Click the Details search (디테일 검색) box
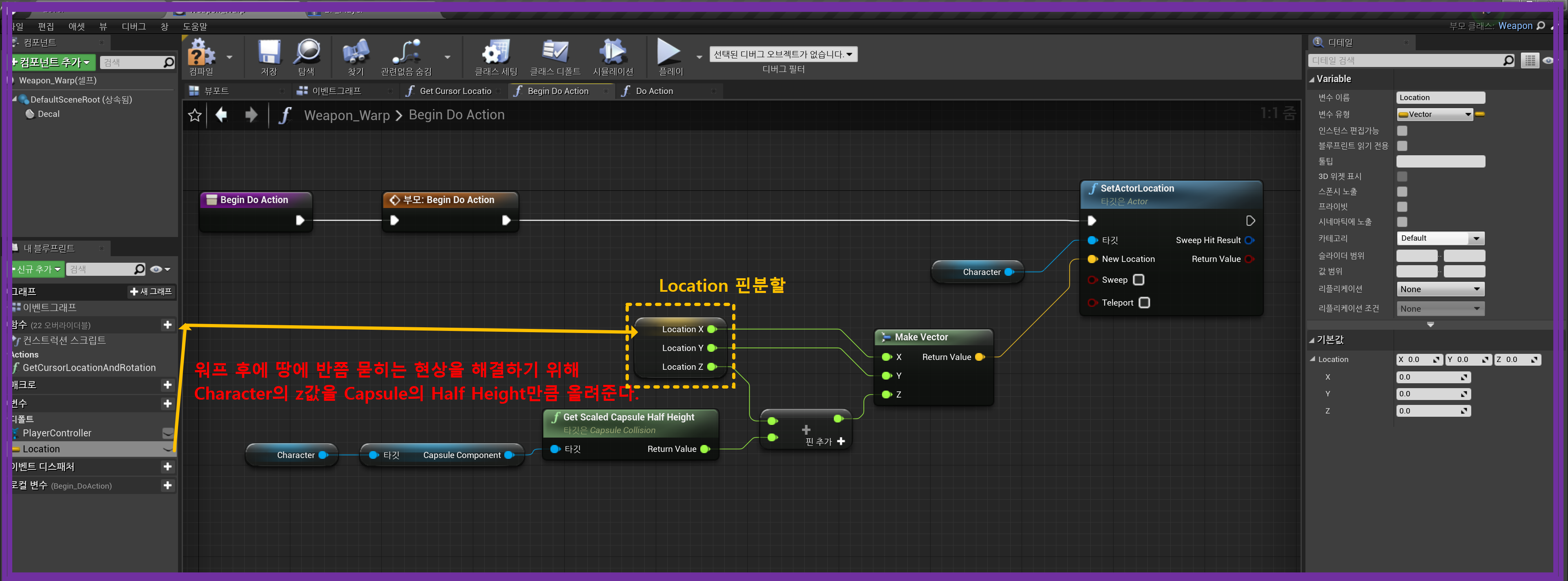1568x581 pixels. 1411,60
